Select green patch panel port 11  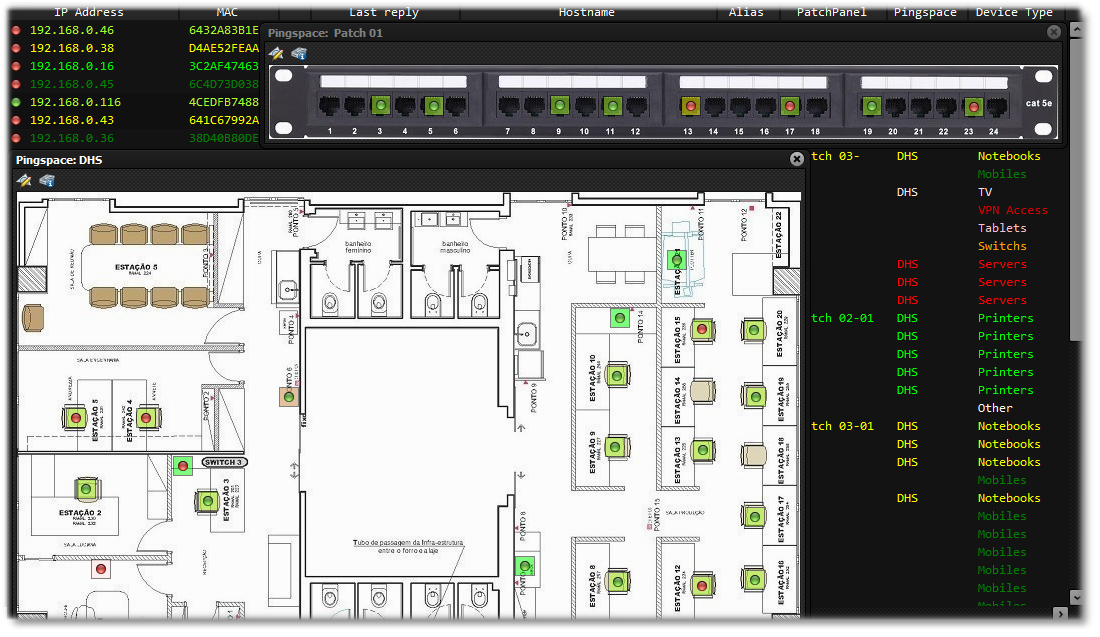point(612,107)
